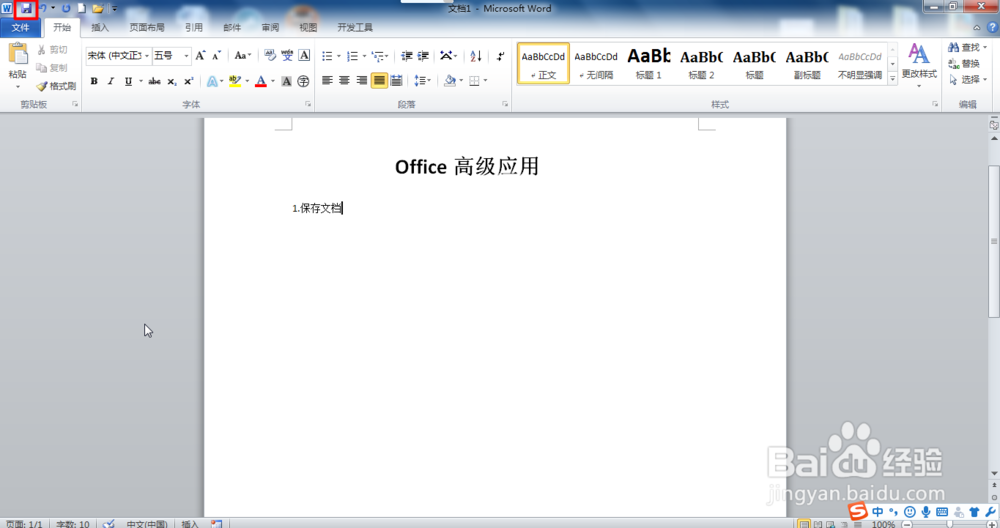The height and width of the screenshot is (528, 1000).
Task: Show or hide paragraph marks
Action: (501, 56)
